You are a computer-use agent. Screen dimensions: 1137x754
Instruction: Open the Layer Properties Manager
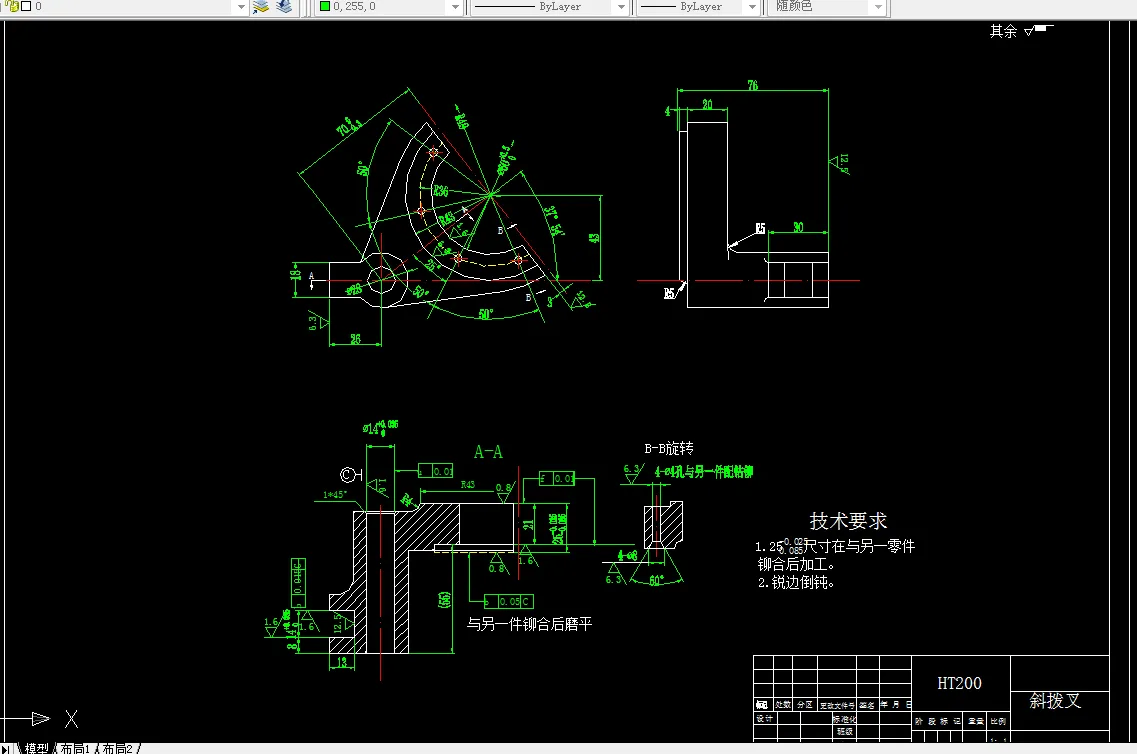tap(5, 7)
